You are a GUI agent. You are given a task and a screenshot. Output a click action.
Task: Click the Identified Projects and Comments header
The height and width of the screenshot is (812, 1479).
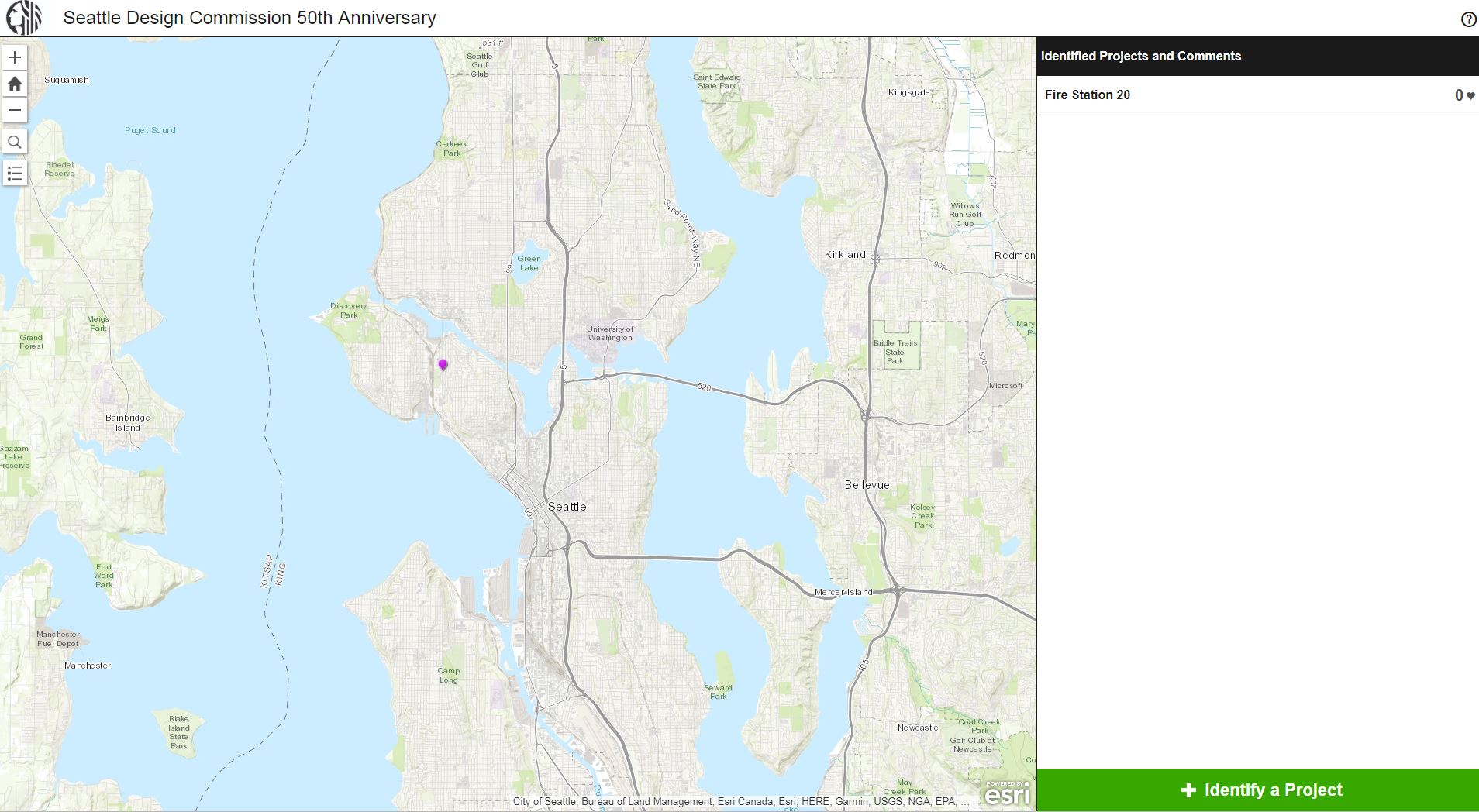pyautogui.click(x=1140, y=57)
